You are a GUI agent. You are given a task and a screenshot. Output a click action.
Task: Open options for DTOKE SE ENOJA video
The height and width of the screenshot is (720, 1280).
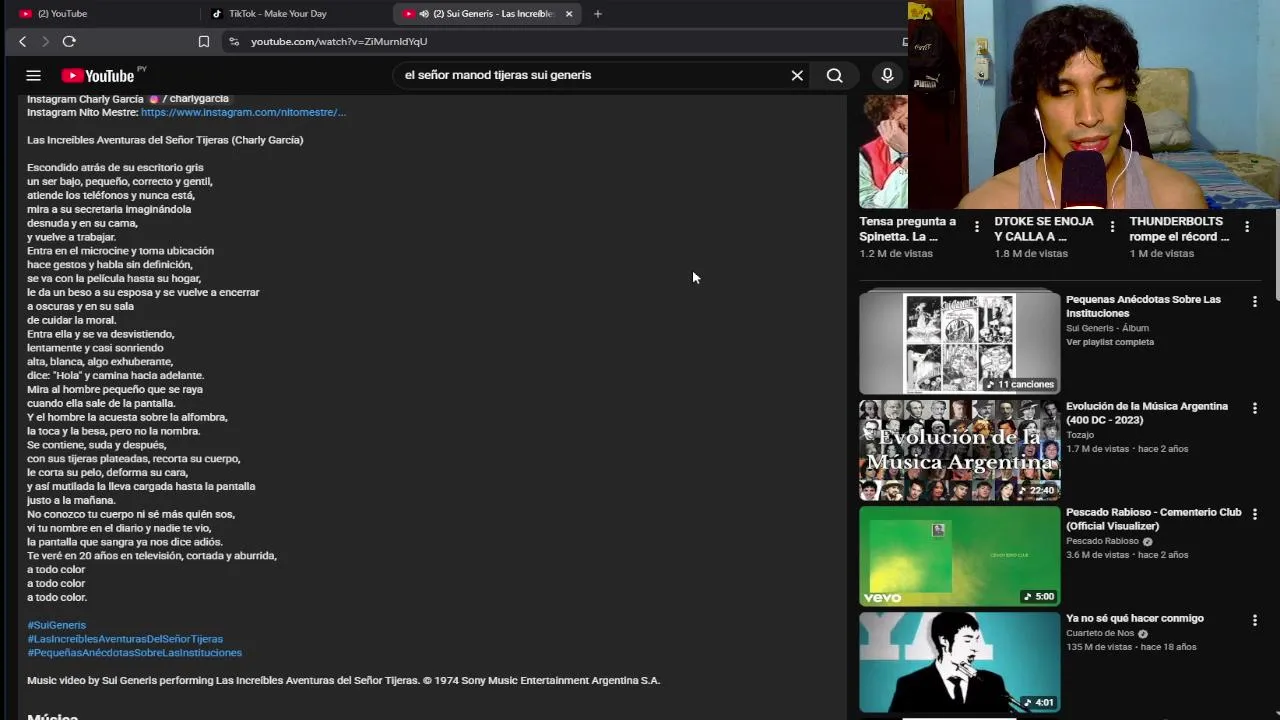[1112, 227]
